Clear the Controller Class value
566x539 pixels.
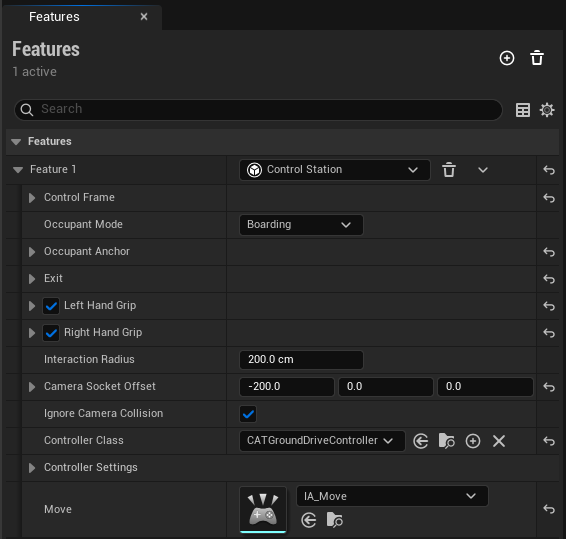499,441
